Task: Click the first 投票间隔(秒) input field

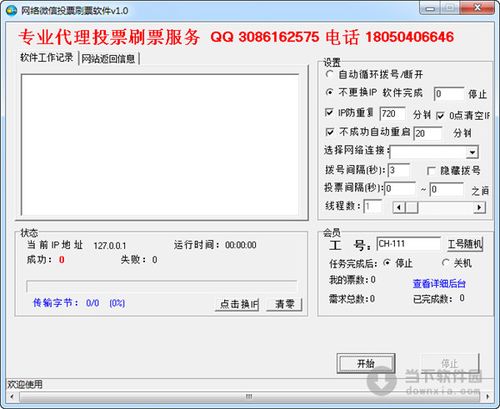Action: point(400,189)
